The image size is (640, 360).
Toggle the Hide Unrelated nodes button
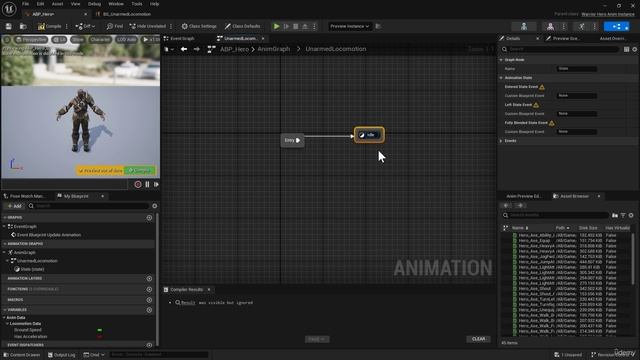click(x=148, y=26)
